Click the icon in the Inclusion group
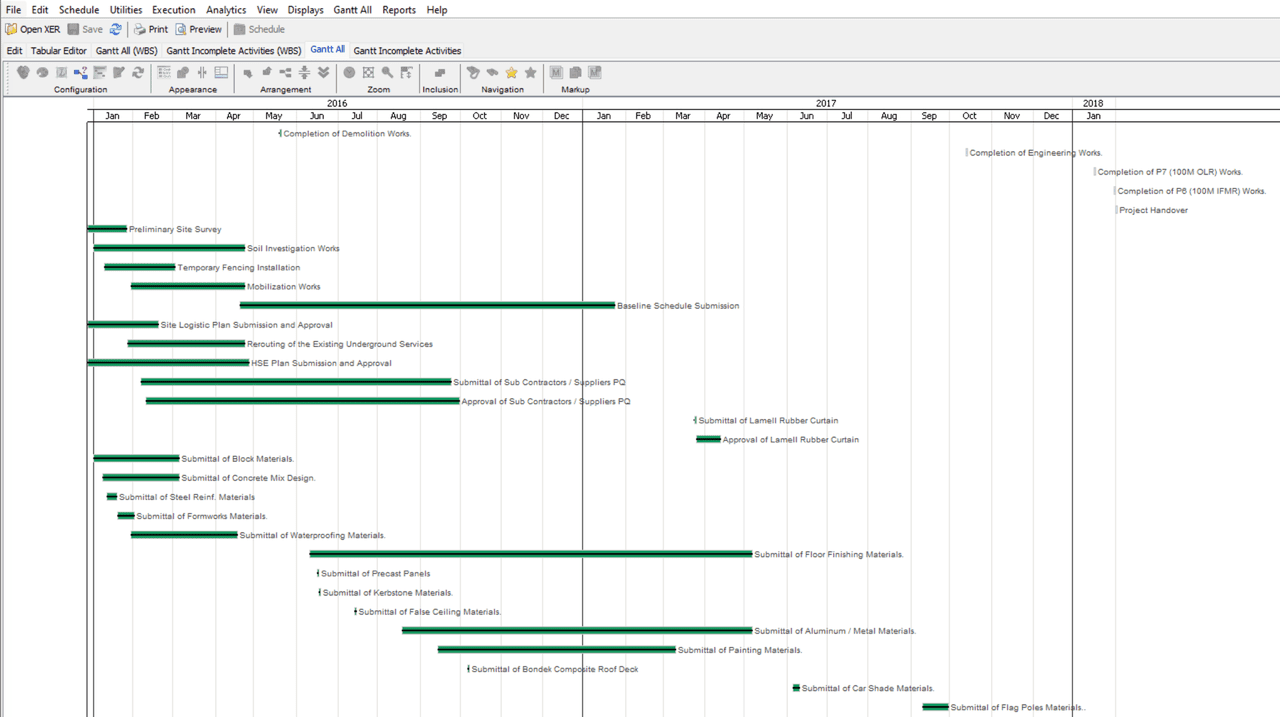This screenshot has width=1280, height=717. (x=440, y=73)
